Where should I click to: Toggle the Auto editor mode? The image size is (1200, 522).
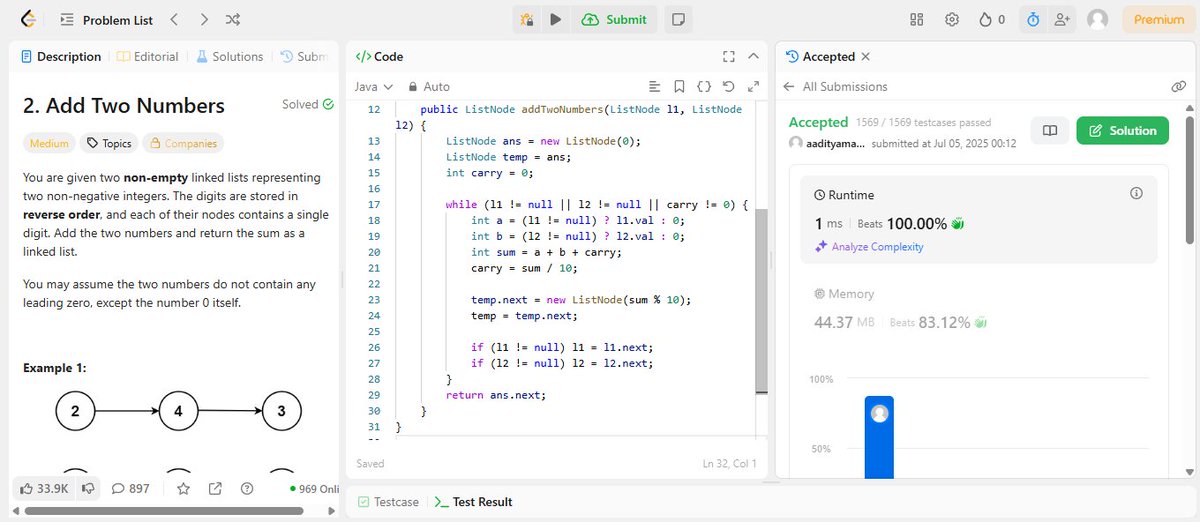click(x=429, y=87)
